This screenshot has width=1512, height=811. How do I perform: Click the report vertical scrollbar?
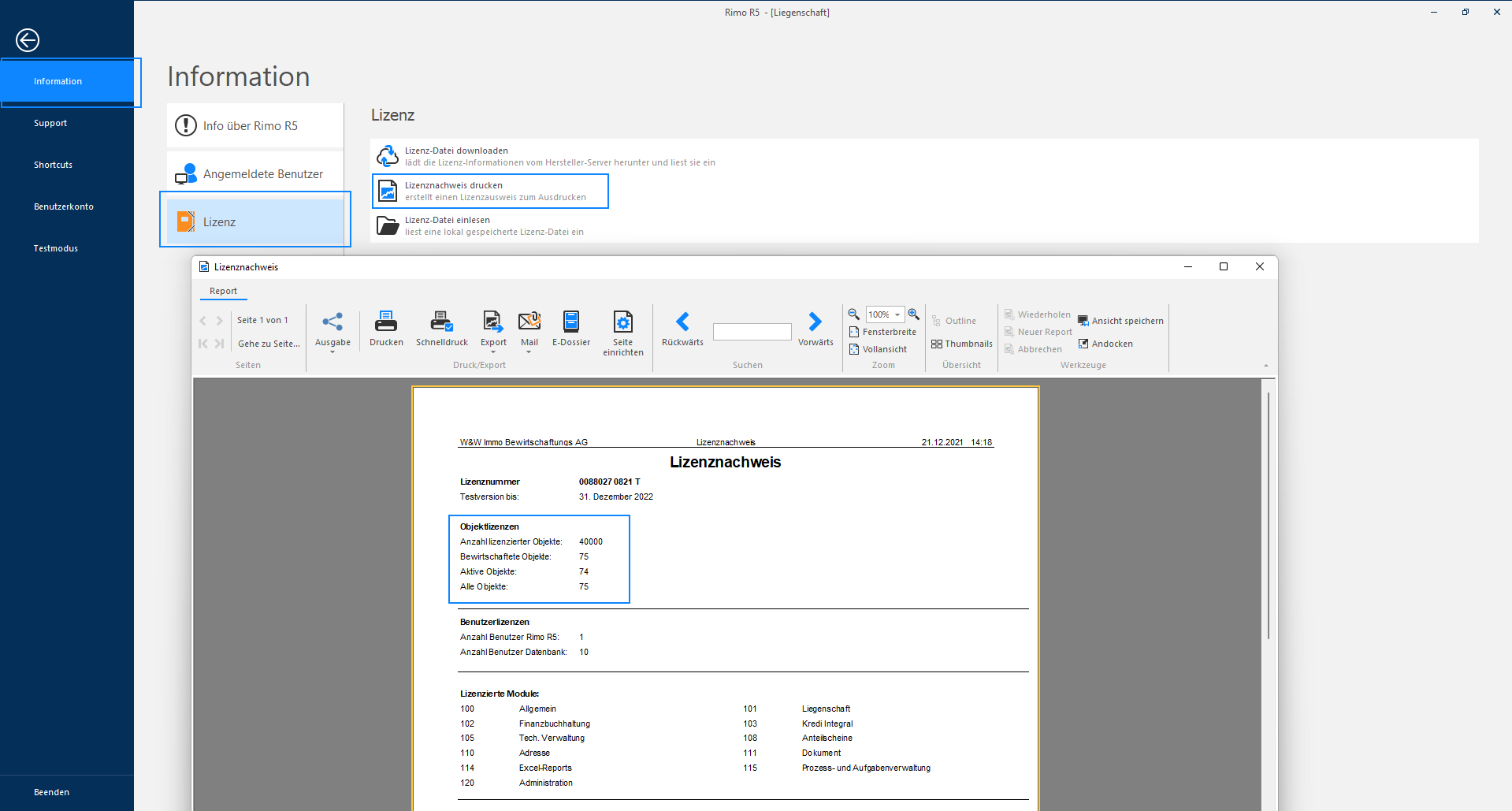[1268, 515]
